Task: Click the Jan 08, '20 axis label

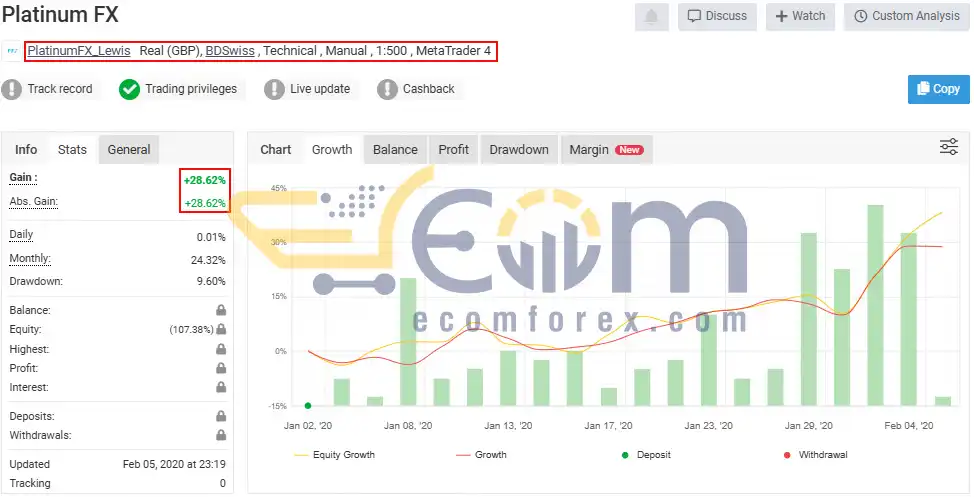Action: pos(408,426)
